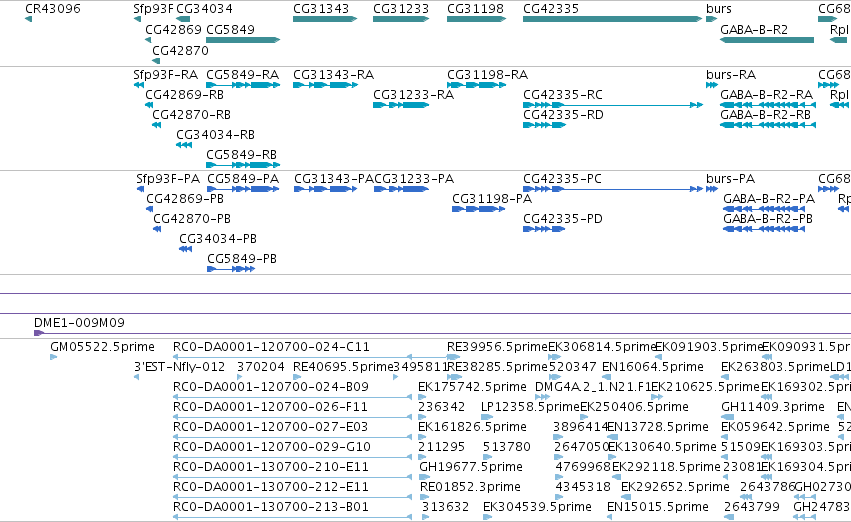
Task: Click the Sfp93F-RA transcript label
Action: point(166,74)
